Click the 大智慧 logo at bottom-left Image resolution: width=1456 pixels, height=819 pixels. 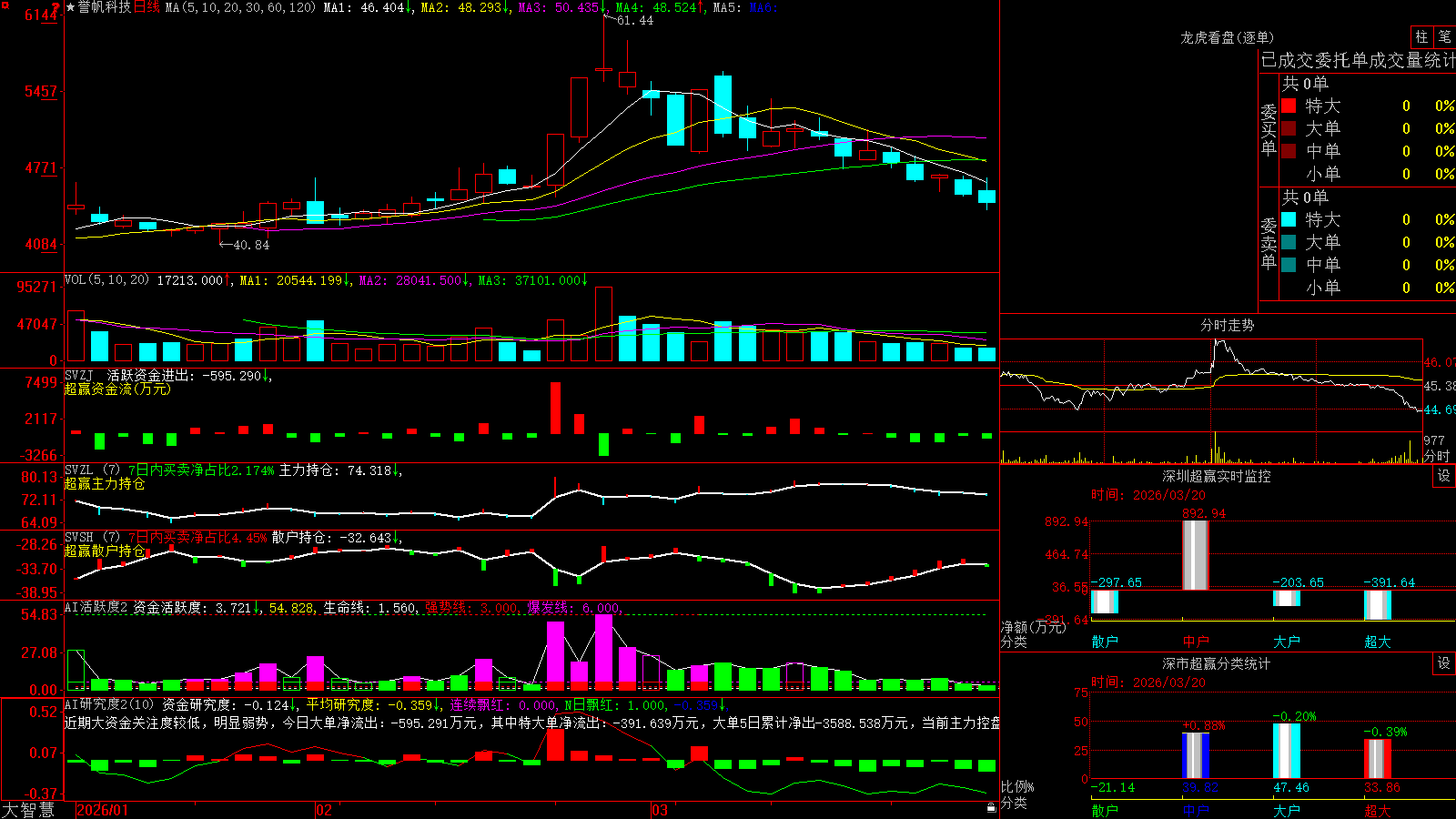28,810
